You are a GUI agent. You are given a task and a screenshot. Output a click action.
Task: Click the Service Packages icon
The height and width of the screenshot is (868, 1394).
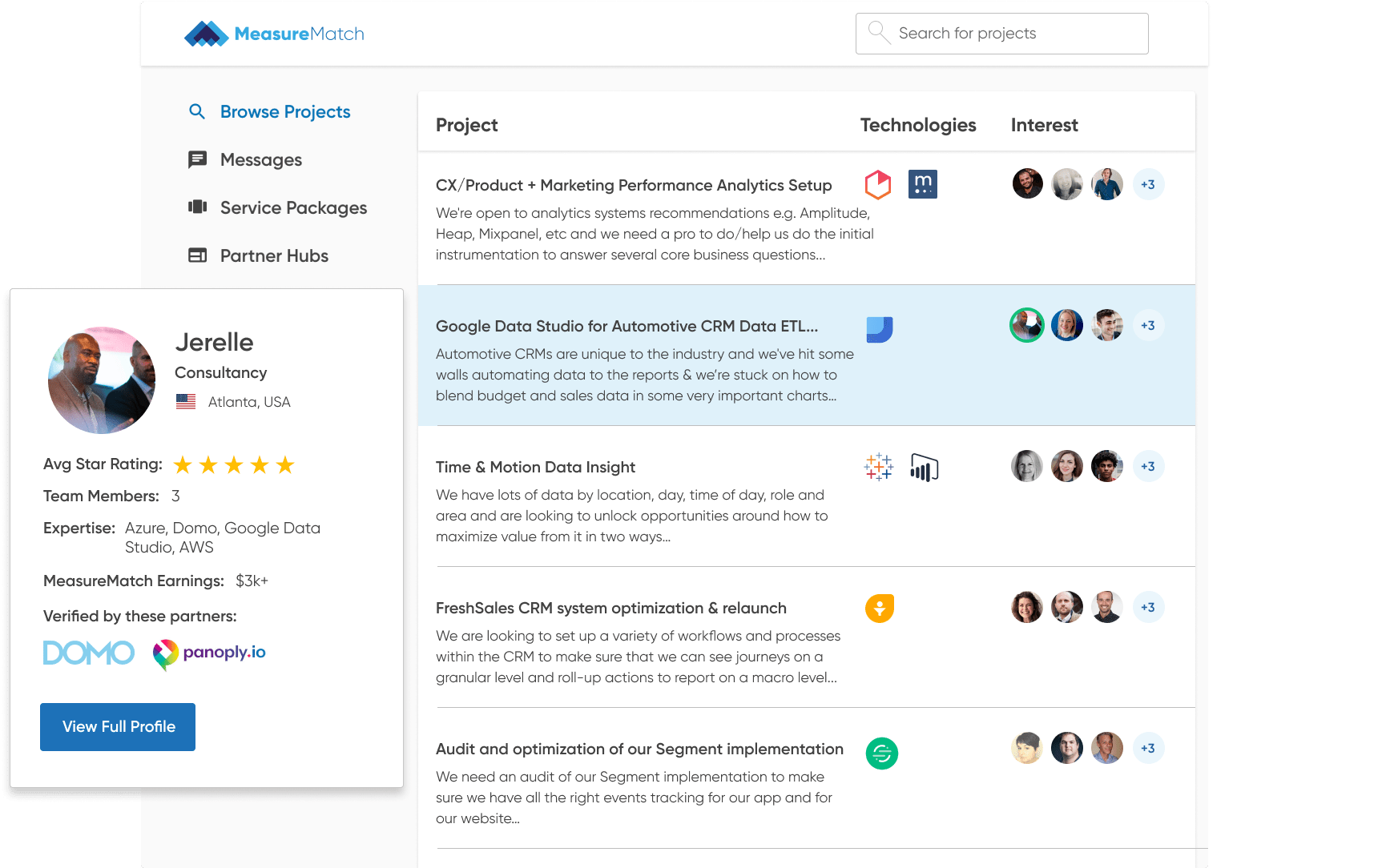(197, 207)
